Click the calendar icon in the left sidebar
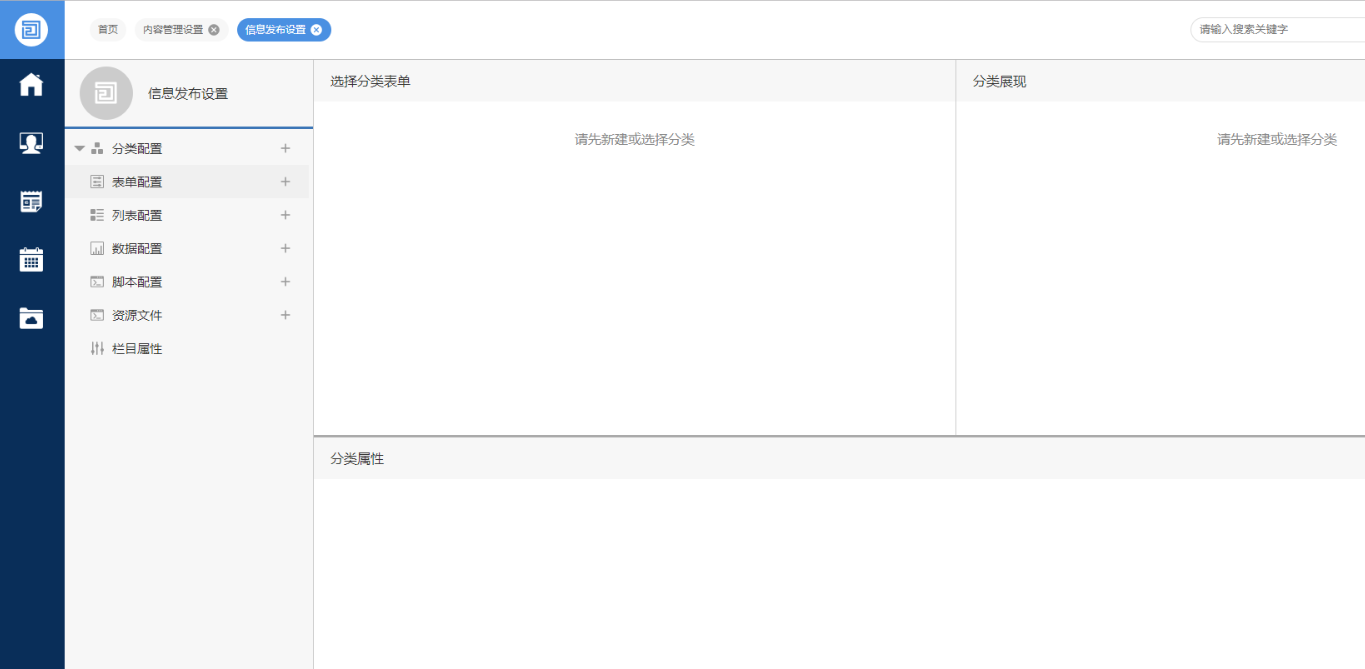 [x=31, y=259]
